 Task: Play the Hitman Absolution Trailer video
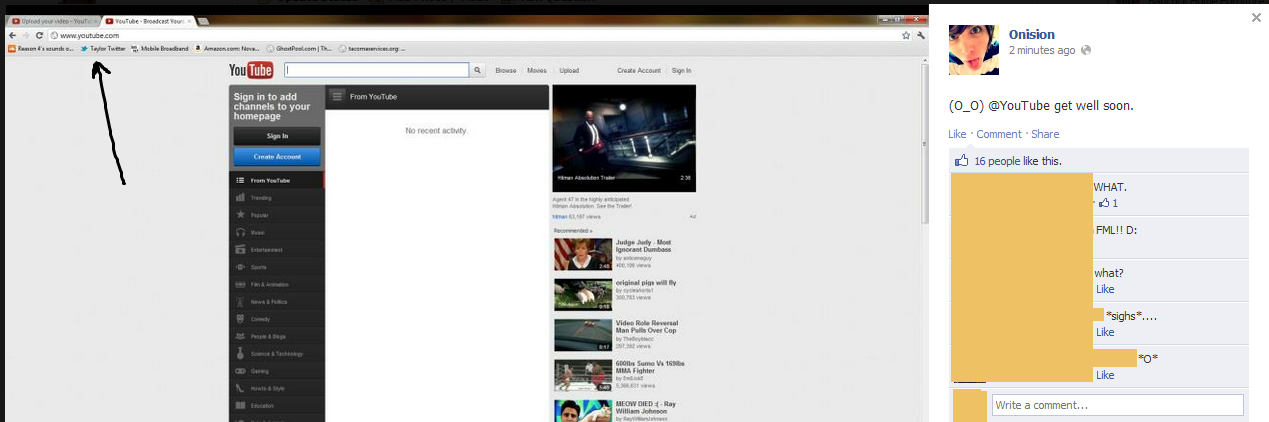tap(624, 138)
